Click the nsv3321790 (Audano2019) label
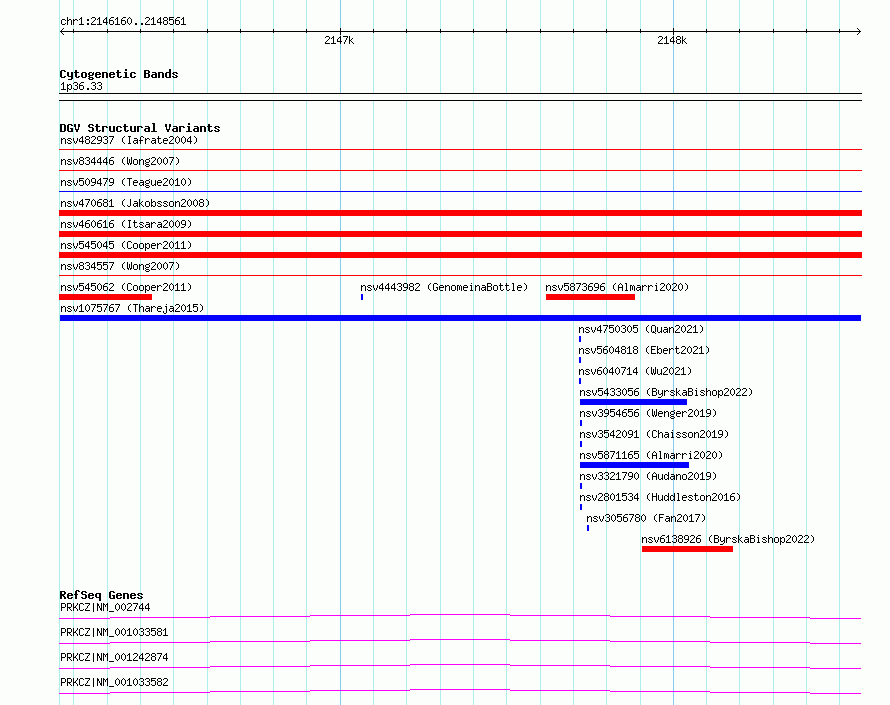The image size is (890, 705). click(648, 476)
